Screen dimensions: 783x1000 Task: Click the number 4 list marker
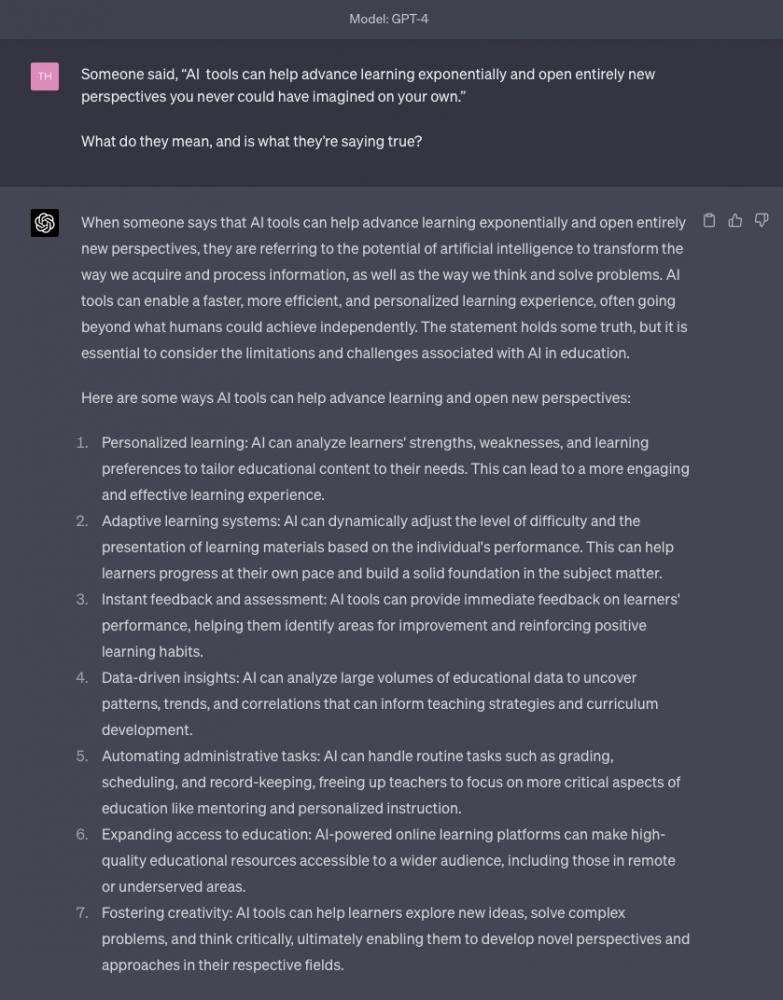pyautogui.click(x=82, y=678)
